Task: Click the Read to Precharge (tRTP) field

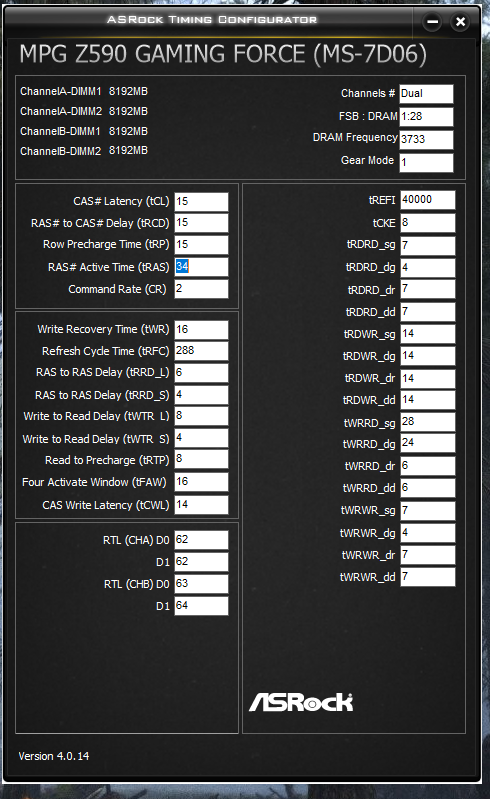Action: (x=201, y=460)
